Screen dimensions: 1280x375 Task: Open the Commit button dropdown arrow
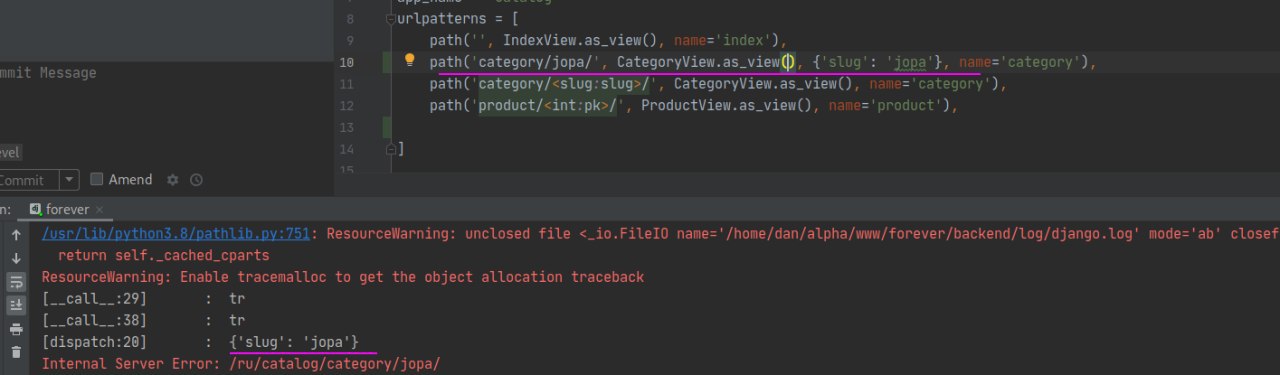(x=69, y=180)
